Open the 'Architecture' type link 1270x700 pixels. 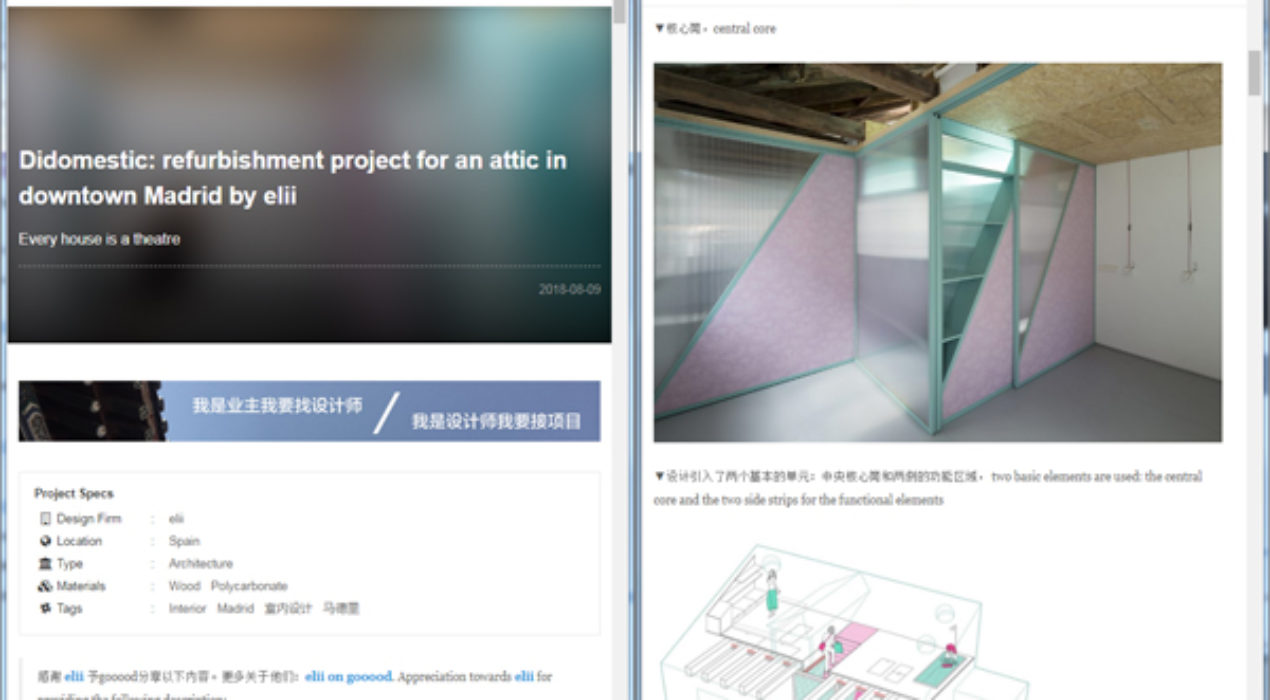click(x=200, y=564)
